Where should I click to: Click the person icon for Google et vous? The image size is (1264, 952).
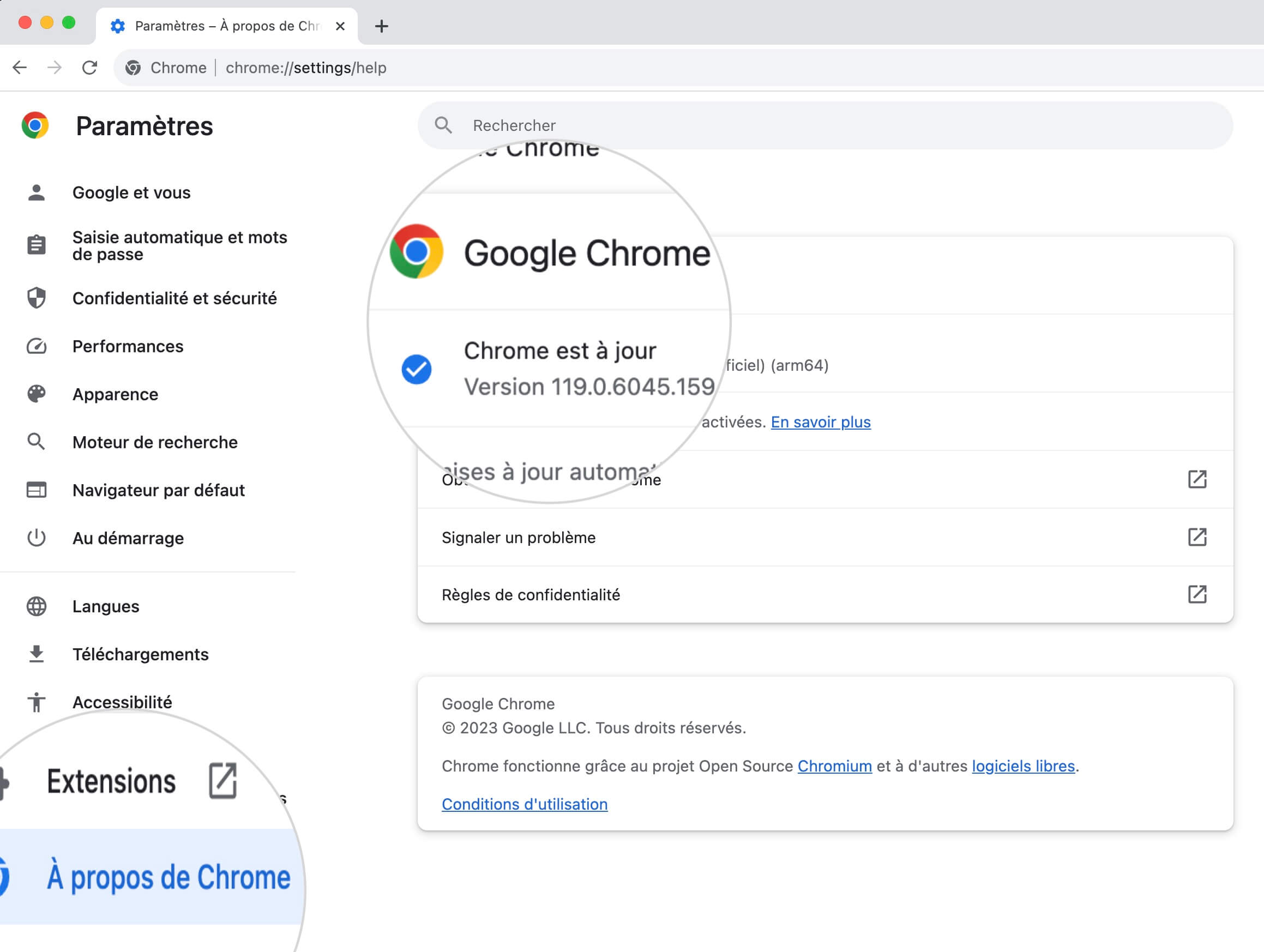(37, 192)
